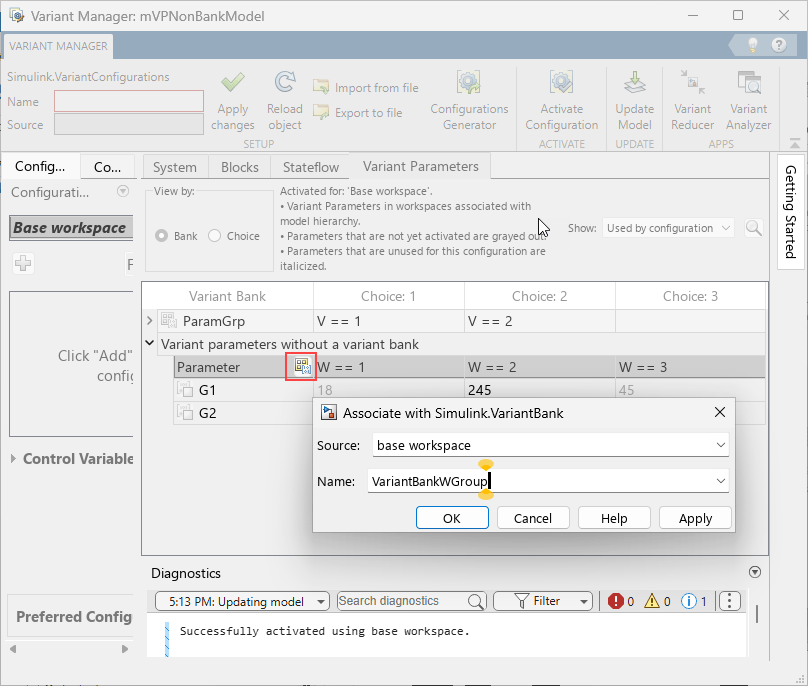Close the Associate with Simulink.VariantBank dialog
The height and width of the screenshot is (686, 808).
tap(720, 412)
